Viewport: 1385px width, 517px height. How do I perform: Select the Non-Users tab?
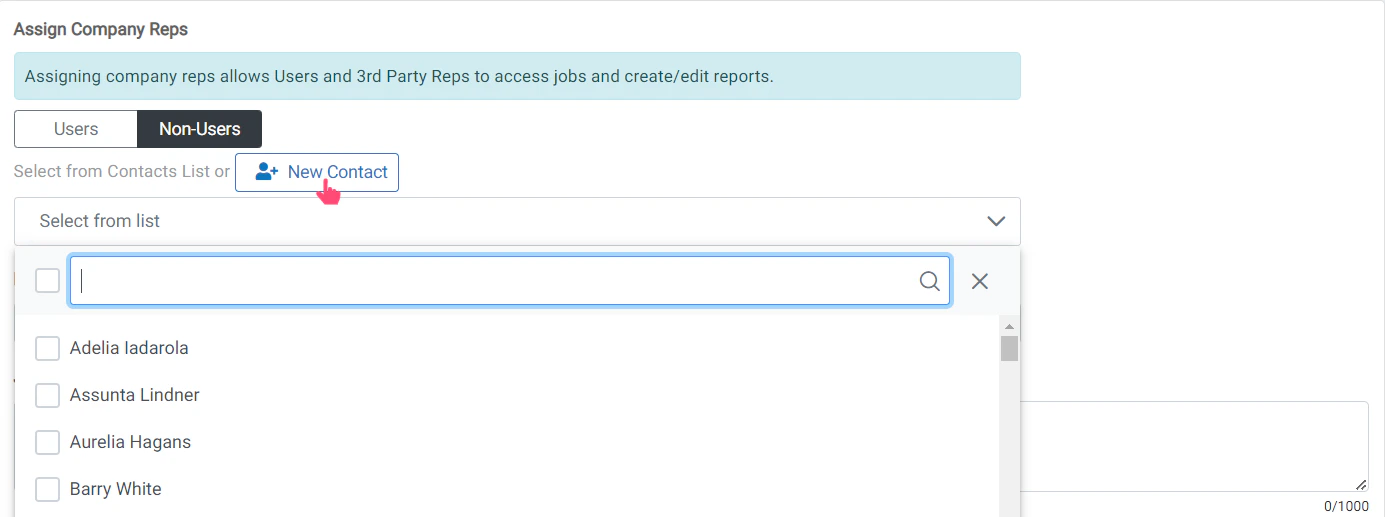(x=200, y=129)
